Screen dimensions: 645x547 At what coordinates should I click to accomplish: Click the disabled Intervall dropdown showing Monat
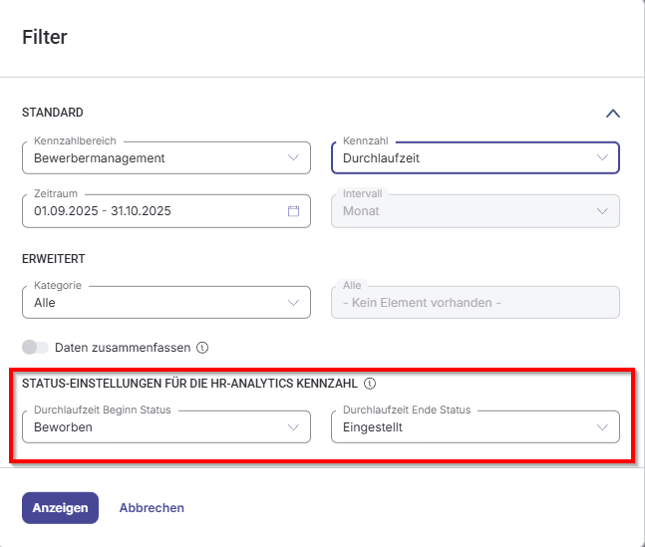pos(474,211)
